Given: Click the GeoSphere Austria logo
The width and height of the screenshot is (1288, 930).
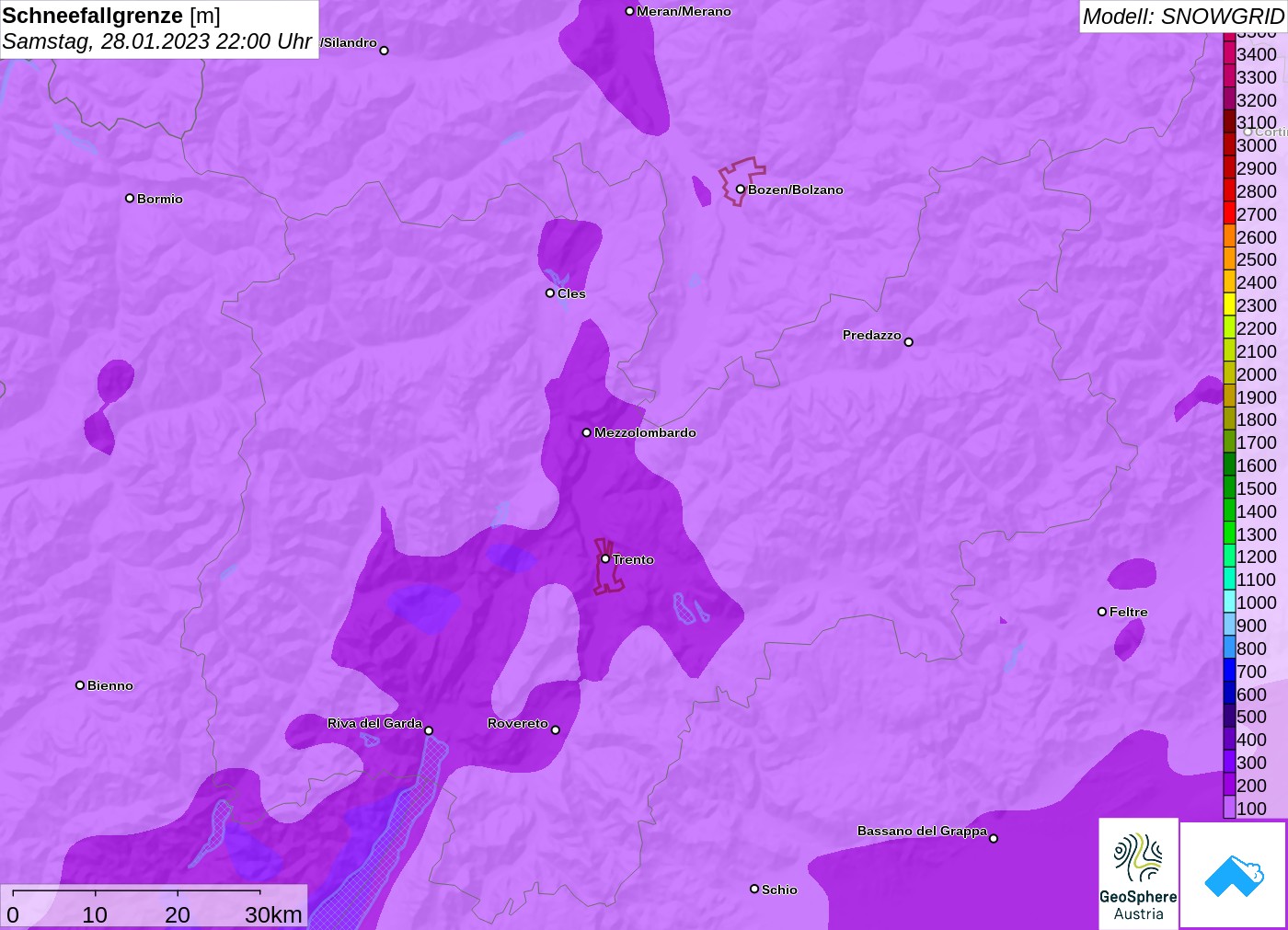Looking at the screenshot, I should [x=1138, y=874].
